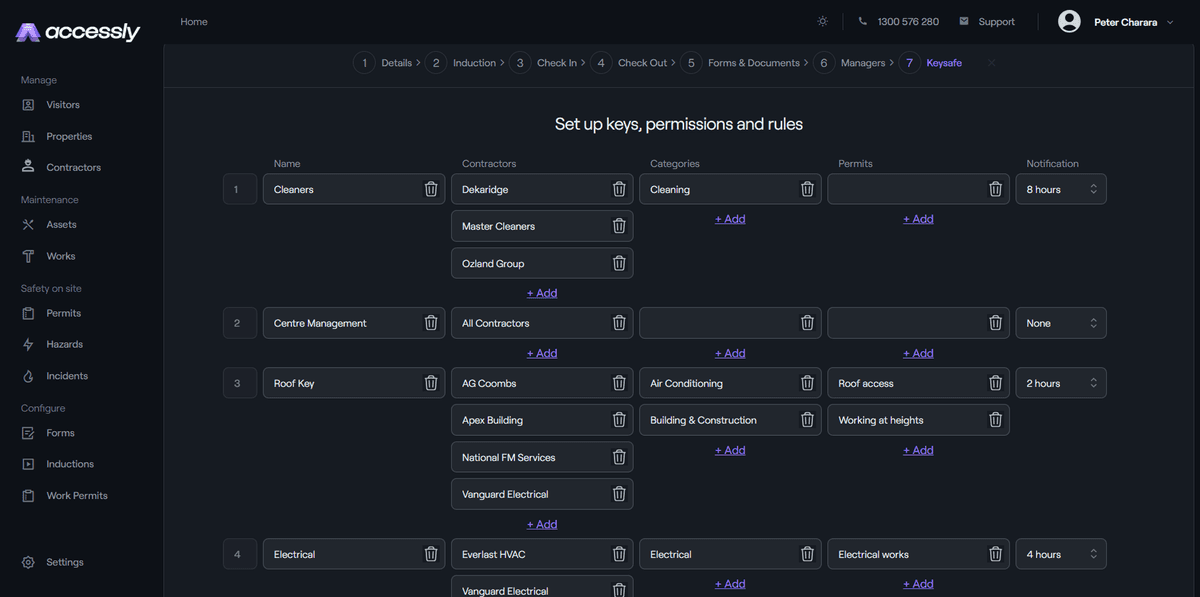Remove Dekaridge contractor

click(x=619, y=189)
